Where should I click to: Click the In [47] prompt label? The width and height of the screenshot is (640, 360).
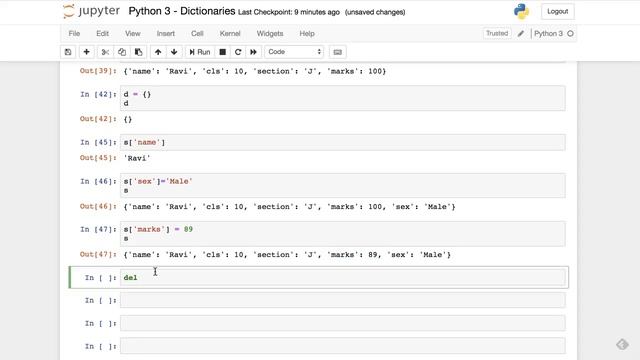click(x=98, y=229)
